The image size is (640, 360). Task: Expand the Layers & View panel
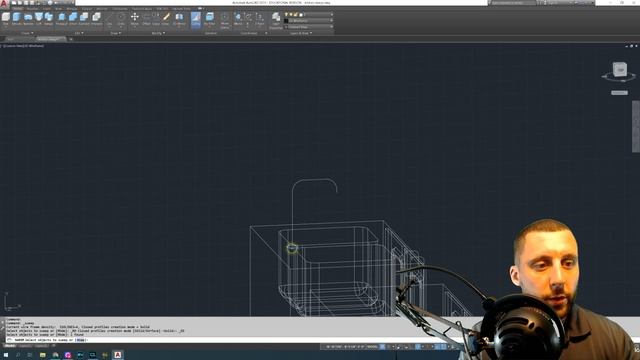coord(301,33)
